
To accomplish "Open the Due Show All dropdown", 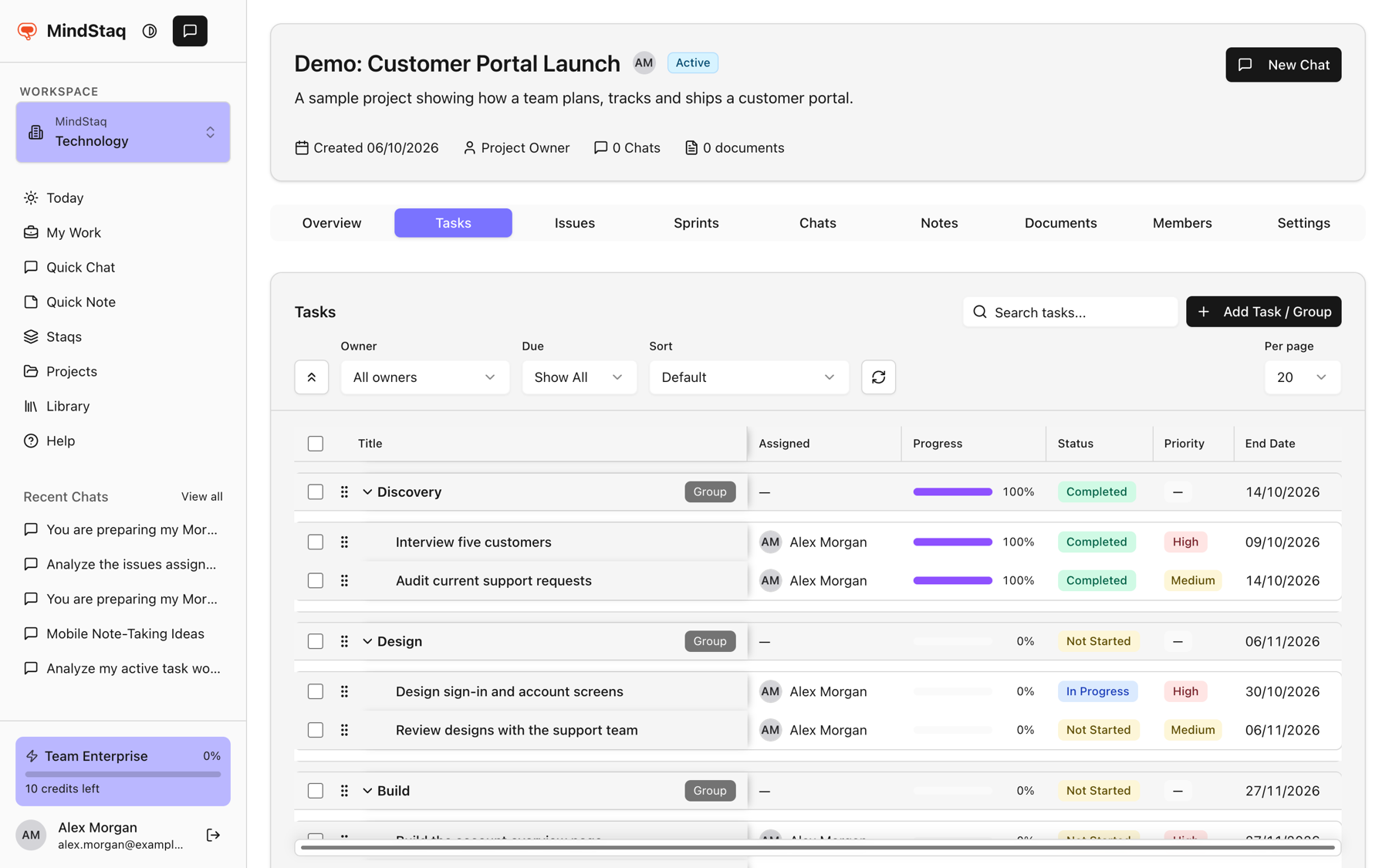I will (579, 377).
